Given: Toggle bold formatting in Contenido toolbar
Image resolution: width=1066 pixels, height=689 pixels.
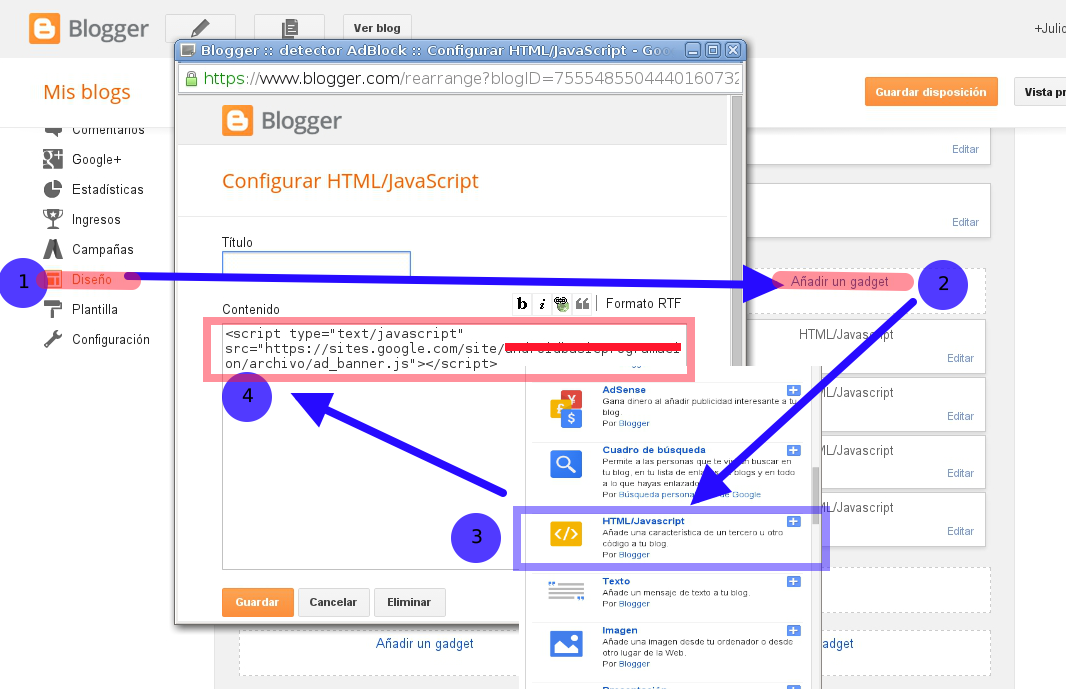Looking at the screenshot, I should (x=522, y=303).
